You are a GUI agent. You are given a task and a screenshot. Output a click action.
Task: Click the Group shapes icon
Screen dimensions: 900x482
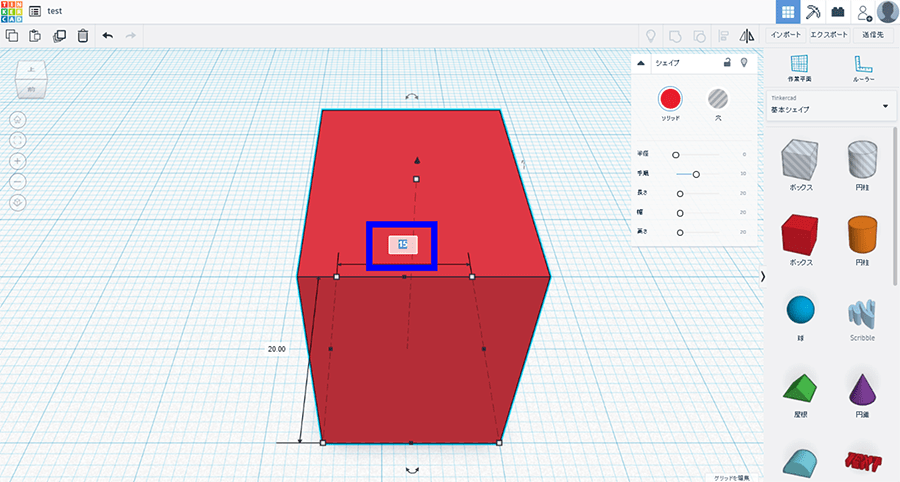pyautogui.click(x=675, y=36)
